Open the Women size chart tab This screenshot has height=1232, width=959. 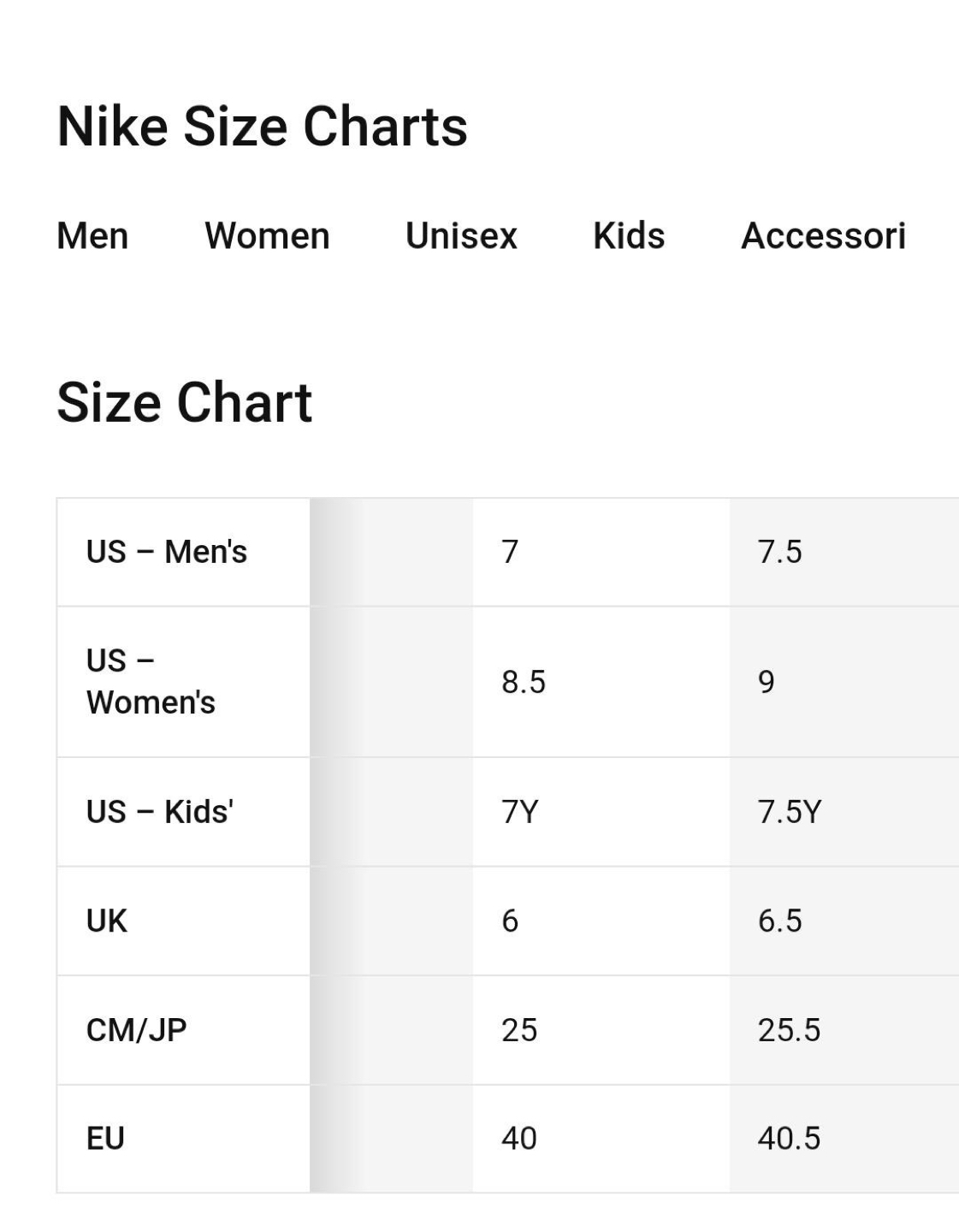267,236
